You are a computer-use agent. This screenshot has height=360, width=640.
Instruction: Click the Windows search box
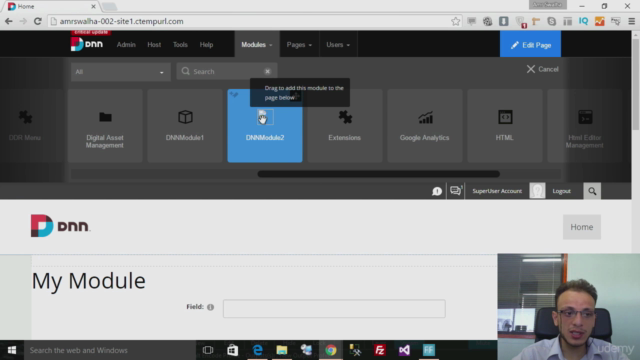(110, 350)
